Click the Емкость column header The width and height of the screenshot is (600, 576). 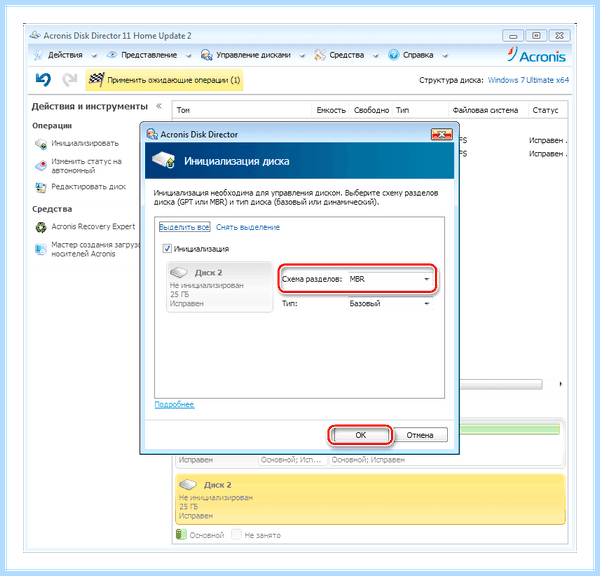coord(331,110)
